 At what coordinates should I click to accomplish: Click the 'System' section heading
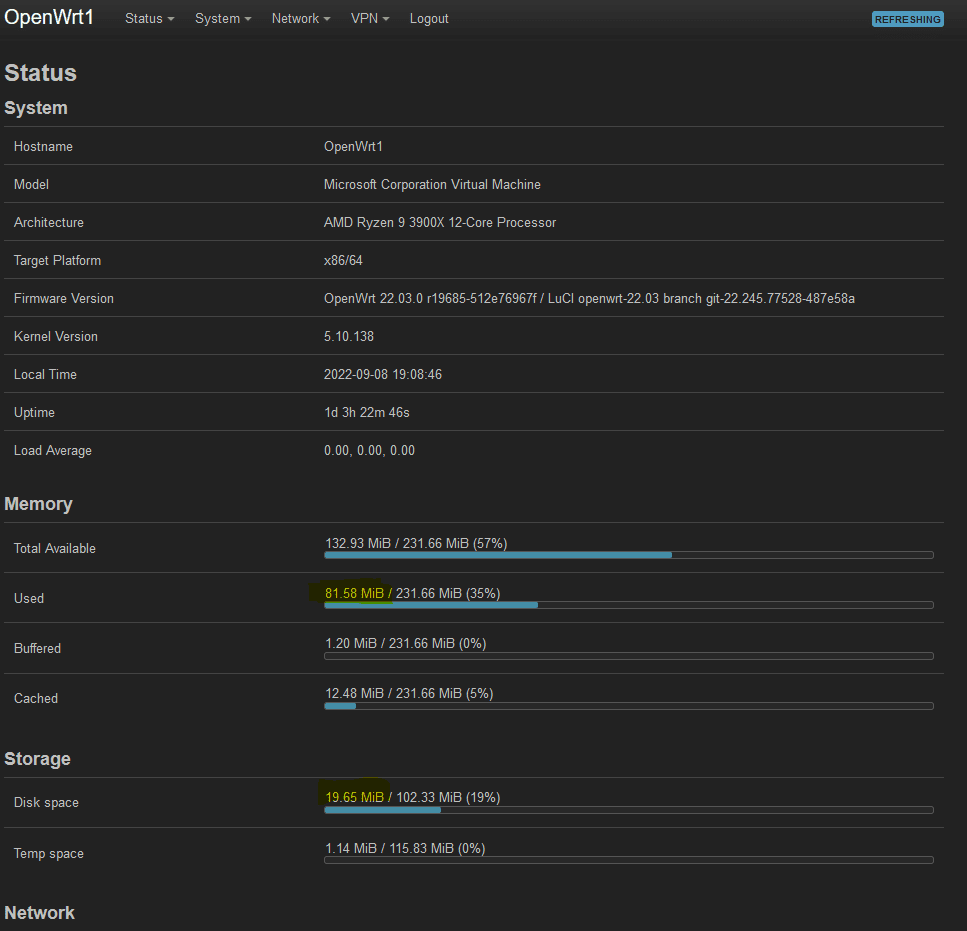(x=36, y=108)
